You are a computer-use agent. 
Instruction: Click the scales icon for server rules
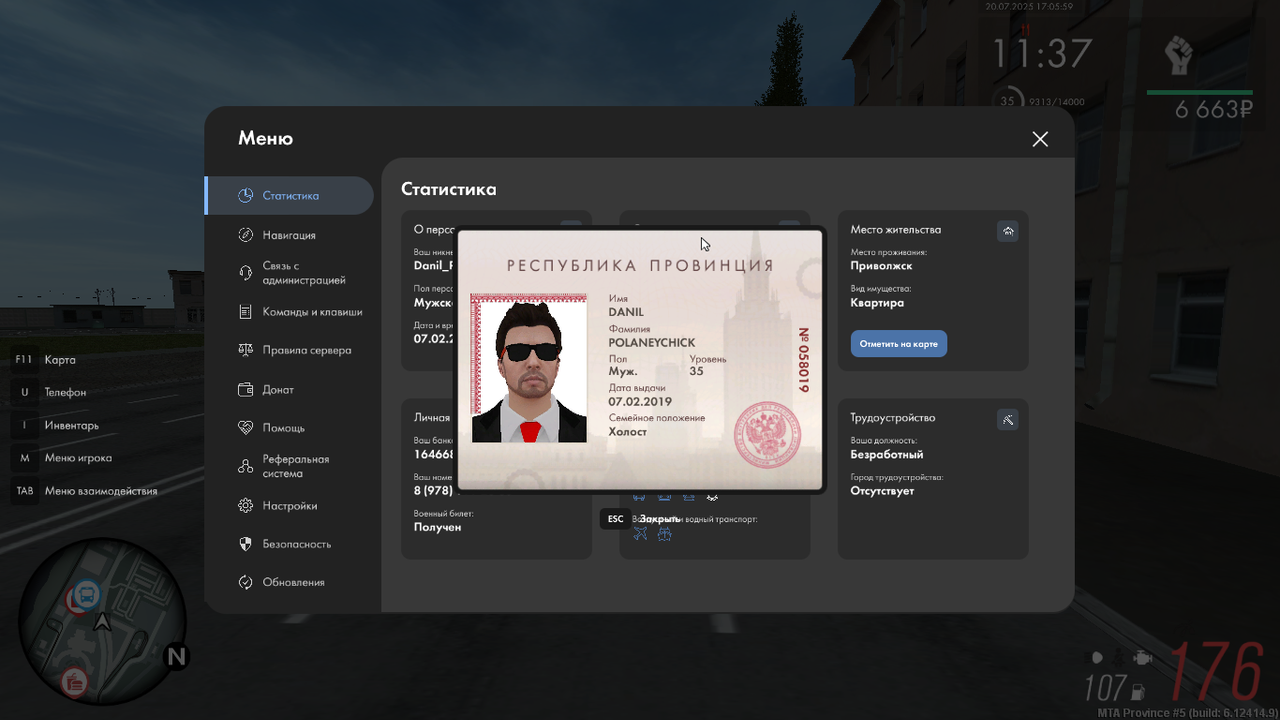click(x=245, y=350)
